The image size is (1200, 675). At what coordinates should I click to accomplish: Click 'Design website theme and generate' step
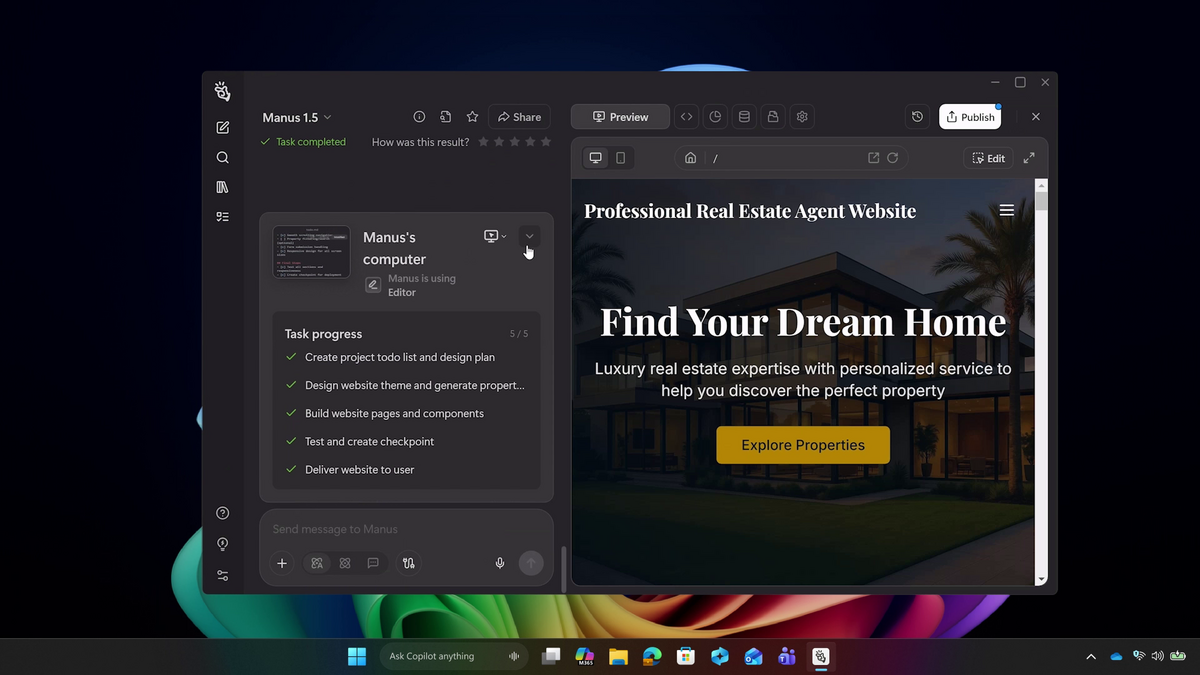click(x=415, y=385)
